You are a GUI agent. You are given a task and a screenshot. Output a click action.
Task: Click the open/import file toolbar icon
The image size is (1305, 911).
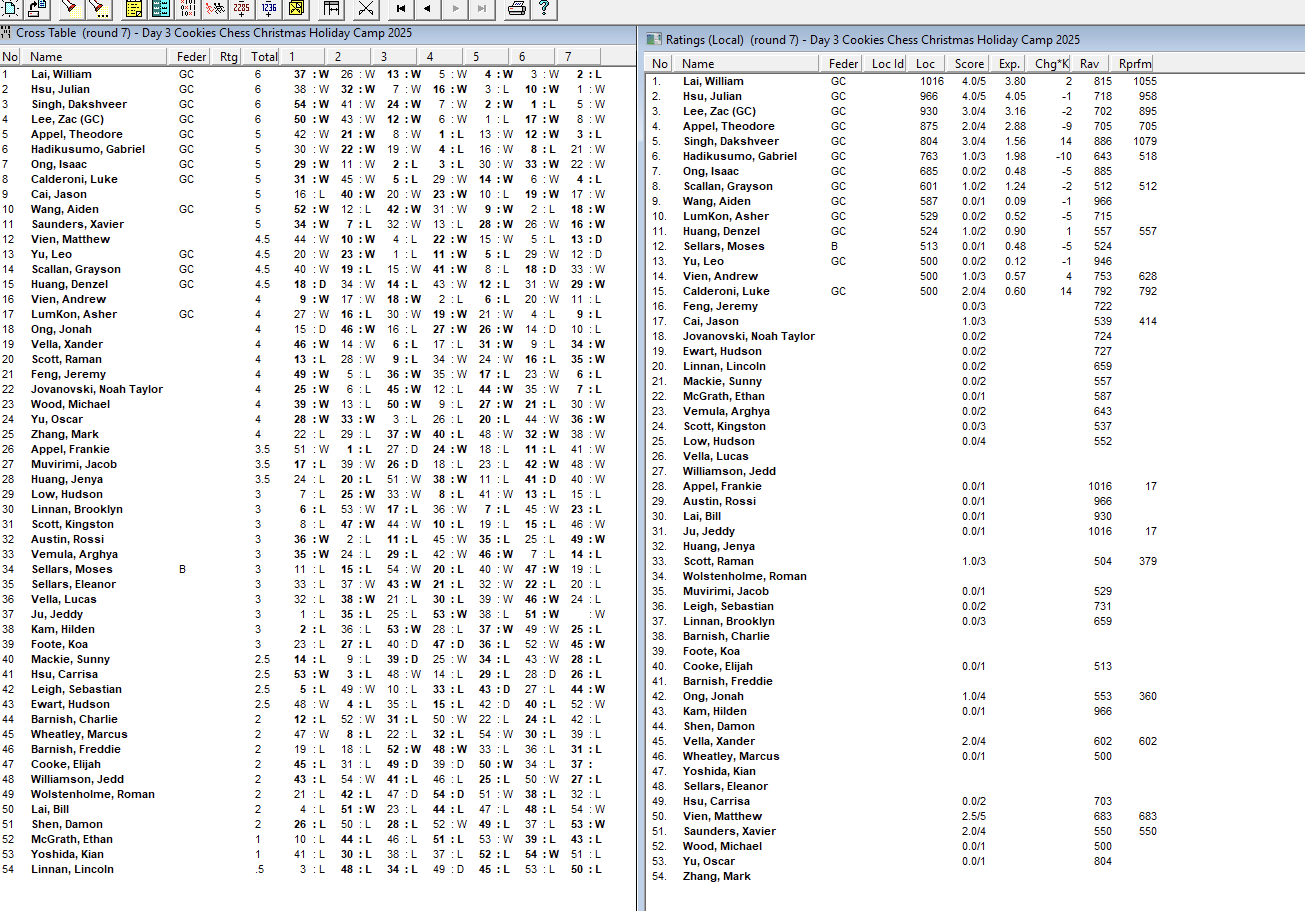click(x=36, y=9)
